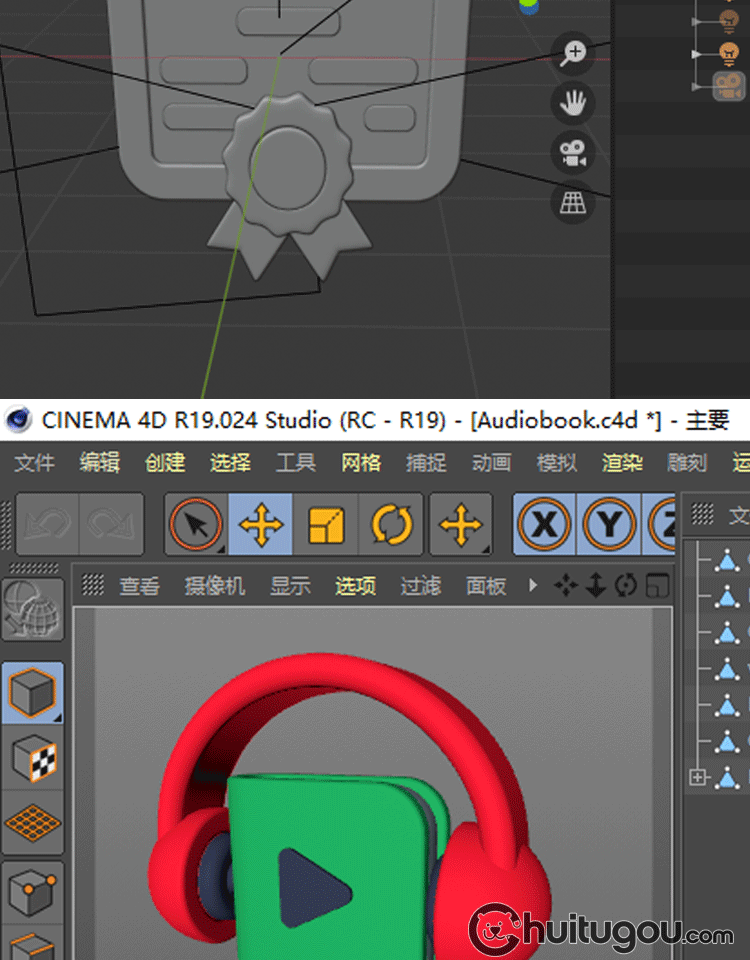Click the viewport rotate camera icon
This screenshot has height=960, width=750.
coord(626,585)
